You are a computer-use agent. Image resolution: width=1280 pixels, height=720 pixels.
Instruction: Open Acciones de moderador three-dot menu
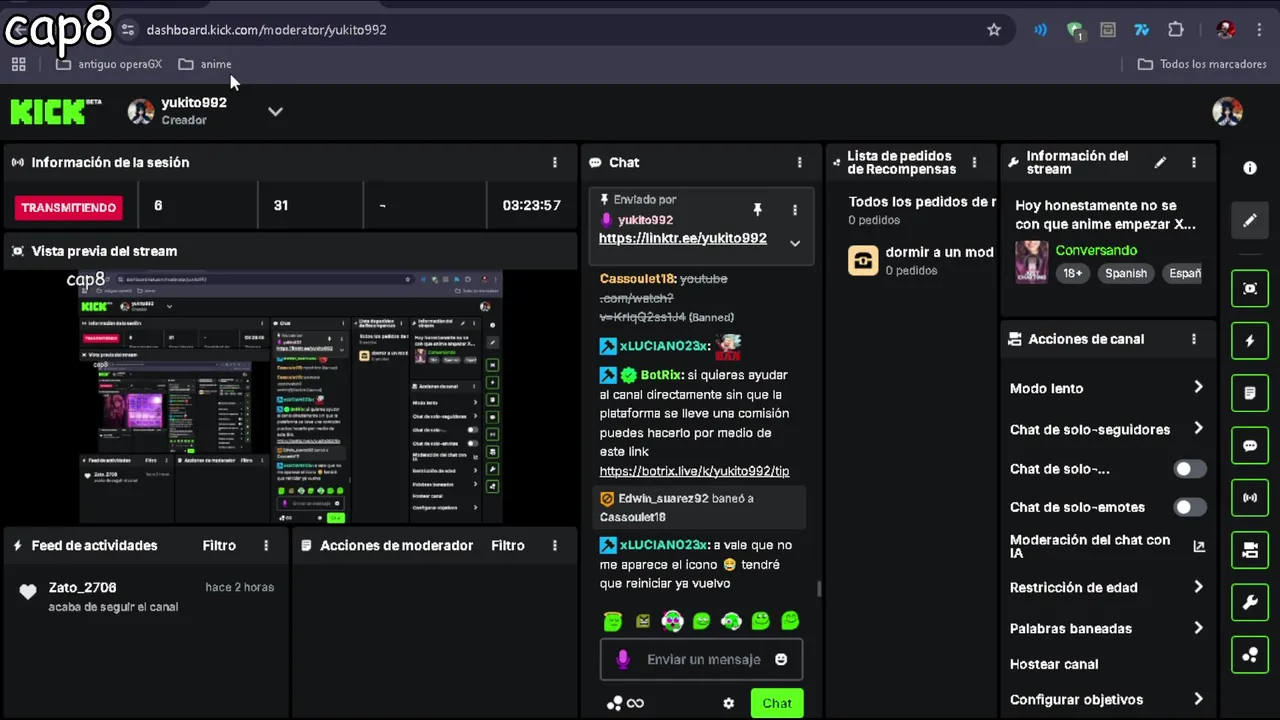point(555,545)
